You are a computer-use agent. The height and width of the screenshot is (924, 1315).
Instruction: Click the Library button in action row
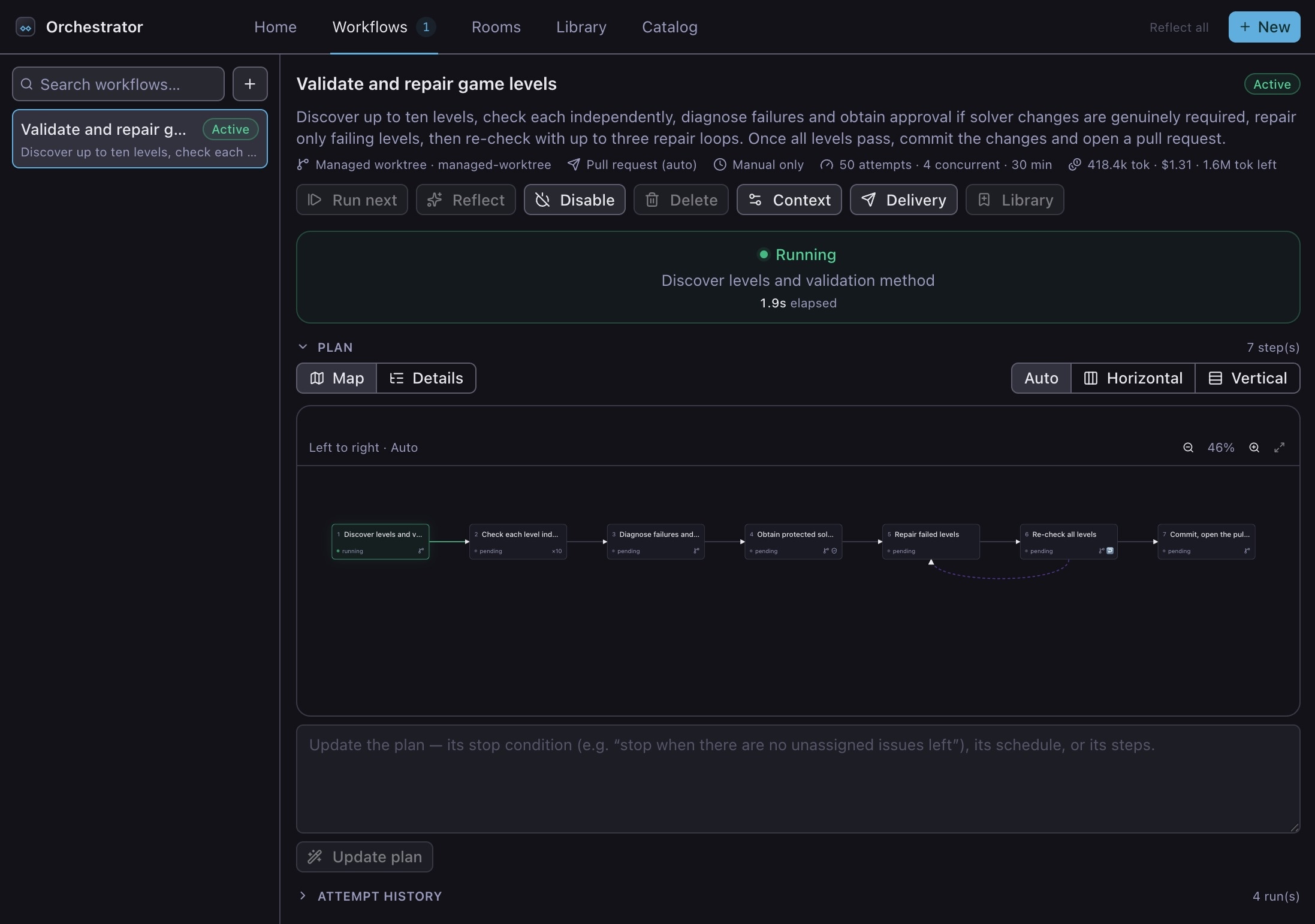pyautogui.click(x=1015, y=200)
